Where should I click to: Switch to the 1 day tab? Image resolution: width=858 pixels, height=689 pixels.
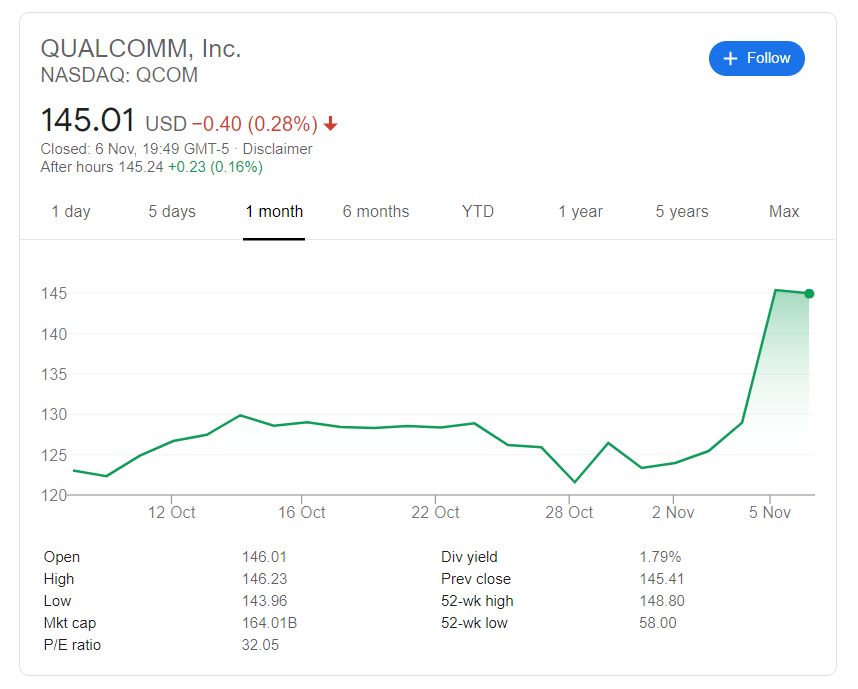point(70,211)
